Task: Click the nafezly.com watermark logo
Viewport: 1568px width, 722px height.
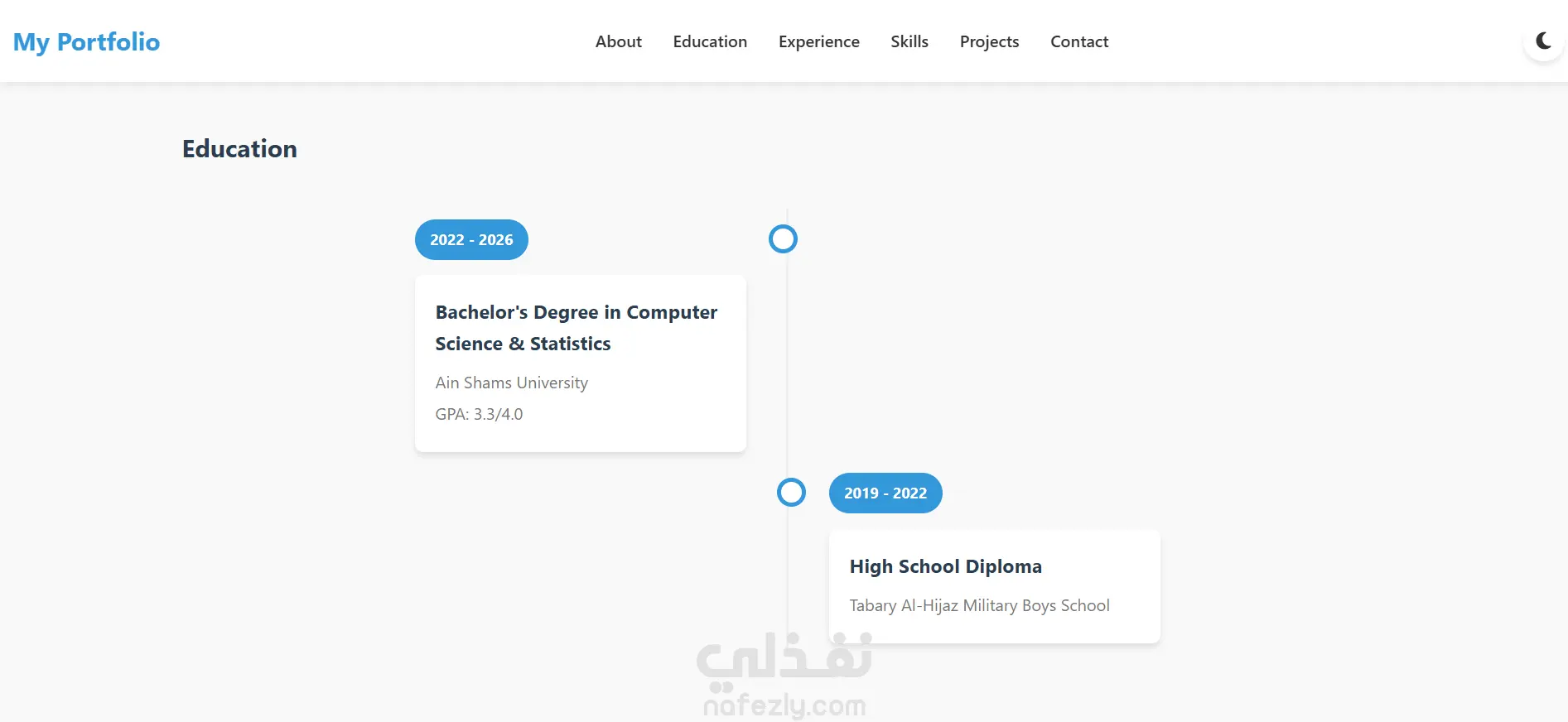Action: (x=784, y=675)
